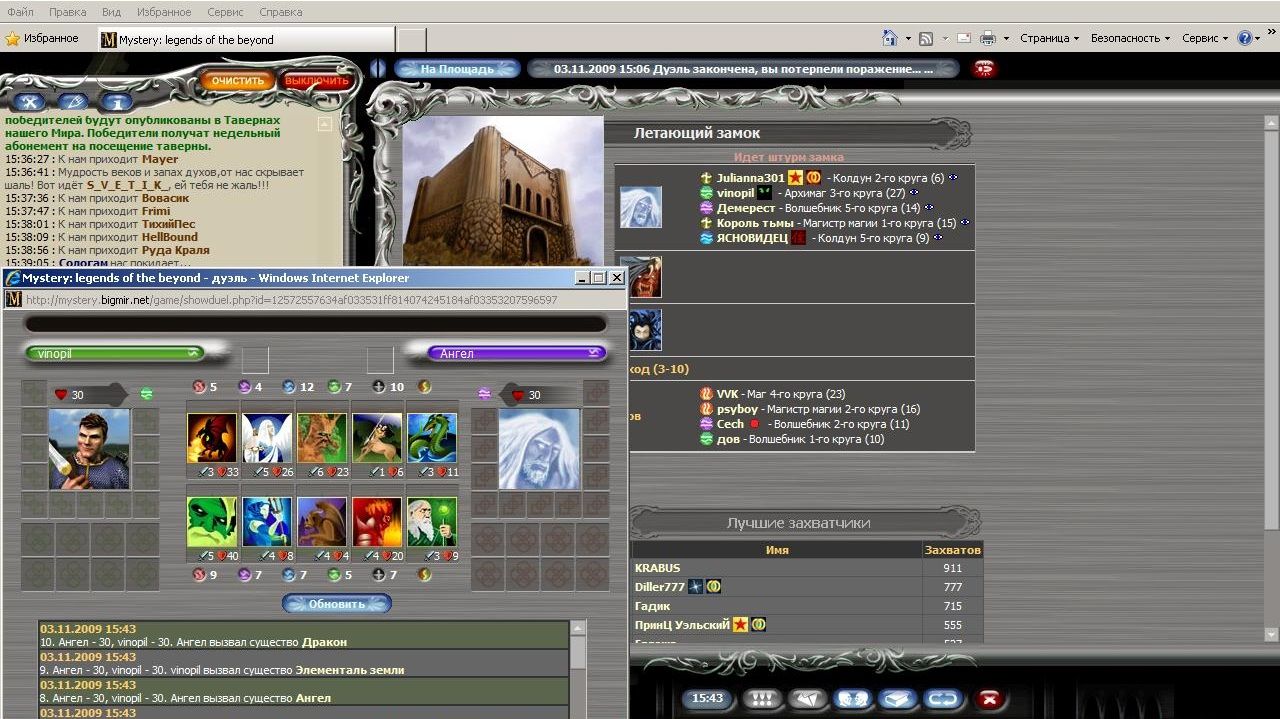Pick the brown gargoyle creature card
Image resolution: width=1280 pixels, height=719 pixels.
[322, 522]
